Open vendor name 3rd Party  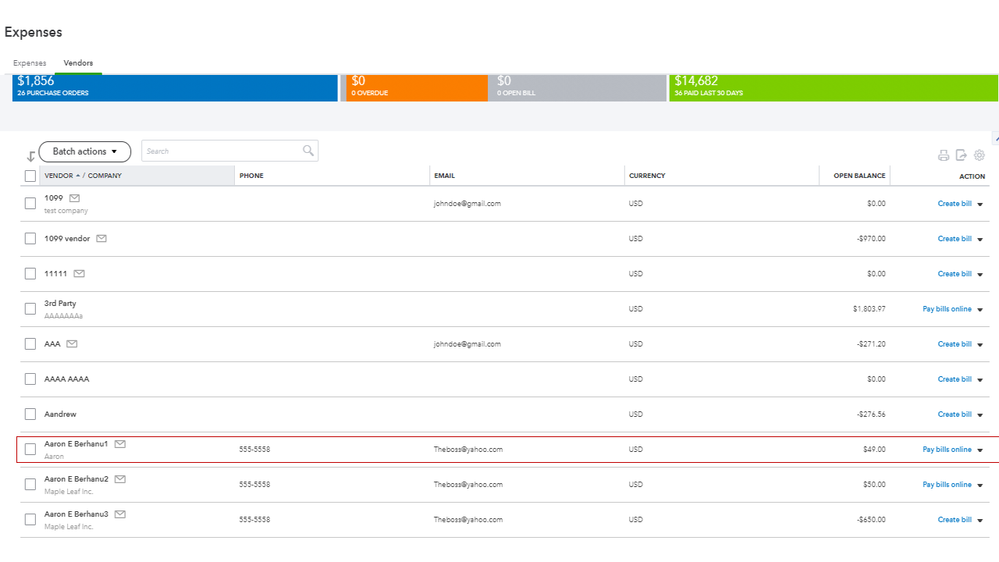[x=60, y=303]
